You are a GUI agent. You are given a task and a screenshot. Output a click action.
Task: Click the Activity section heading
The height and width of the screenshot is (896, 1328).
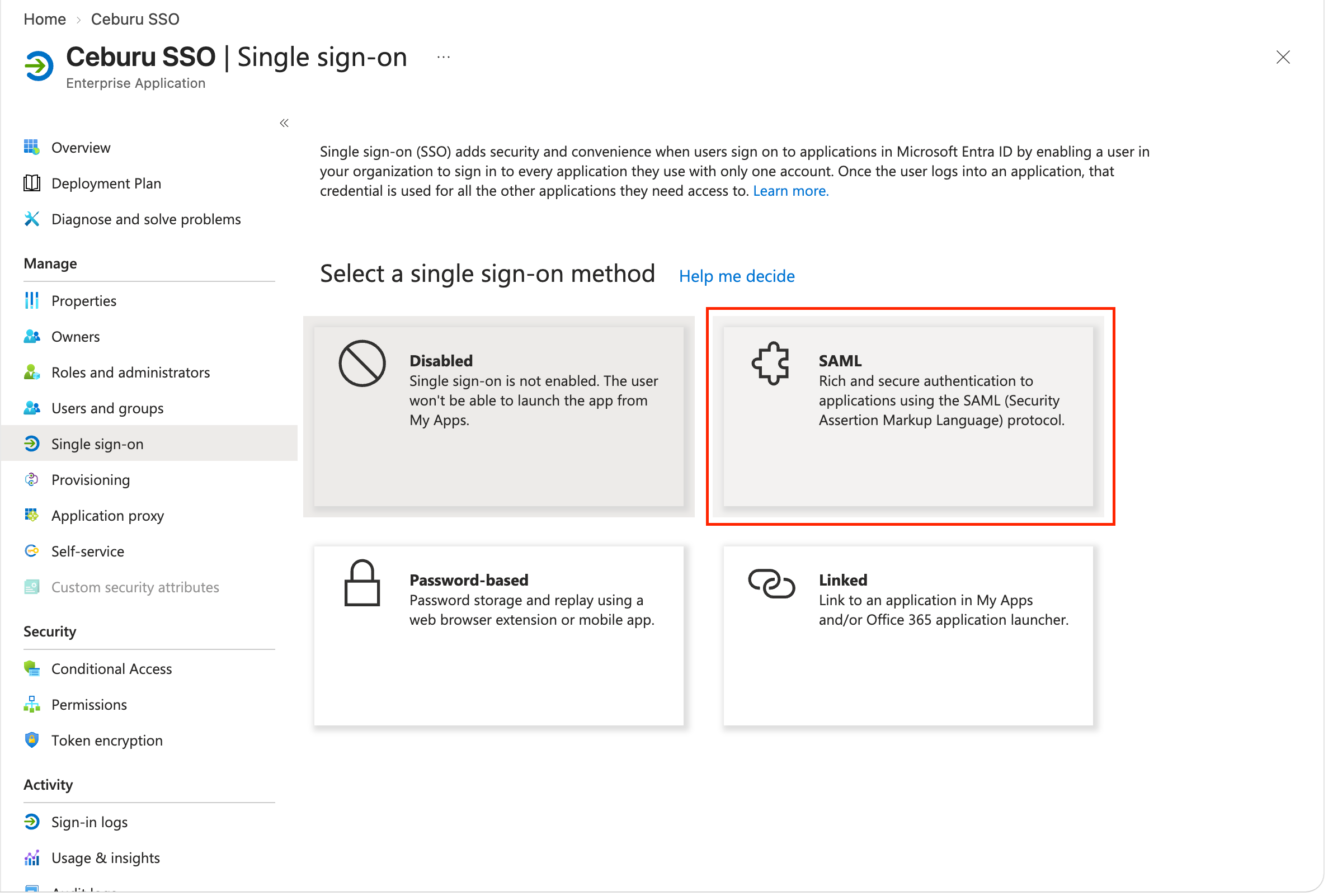[48, 786]
